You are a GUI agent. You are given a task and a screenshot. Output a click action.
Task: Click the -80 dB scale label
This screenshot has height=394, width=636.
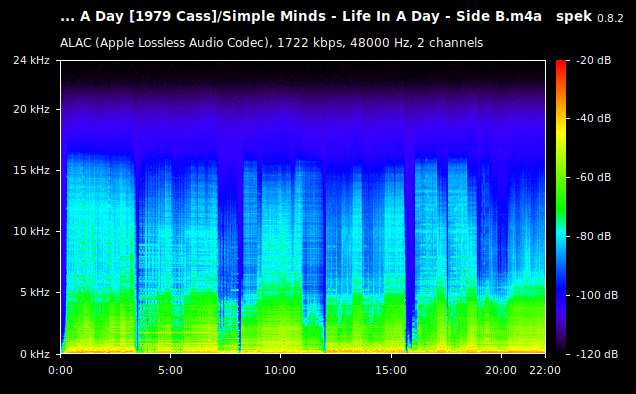pyautogui.click(x=594, y=236)
